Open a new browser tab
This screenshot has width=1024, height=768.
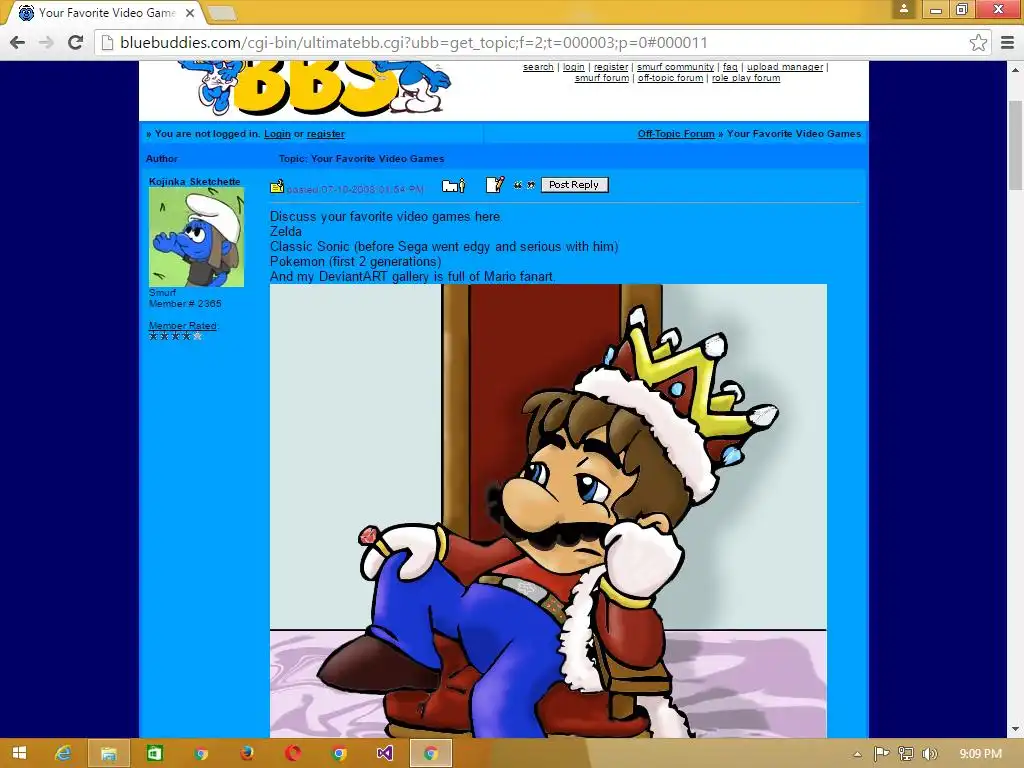(222, 12)
